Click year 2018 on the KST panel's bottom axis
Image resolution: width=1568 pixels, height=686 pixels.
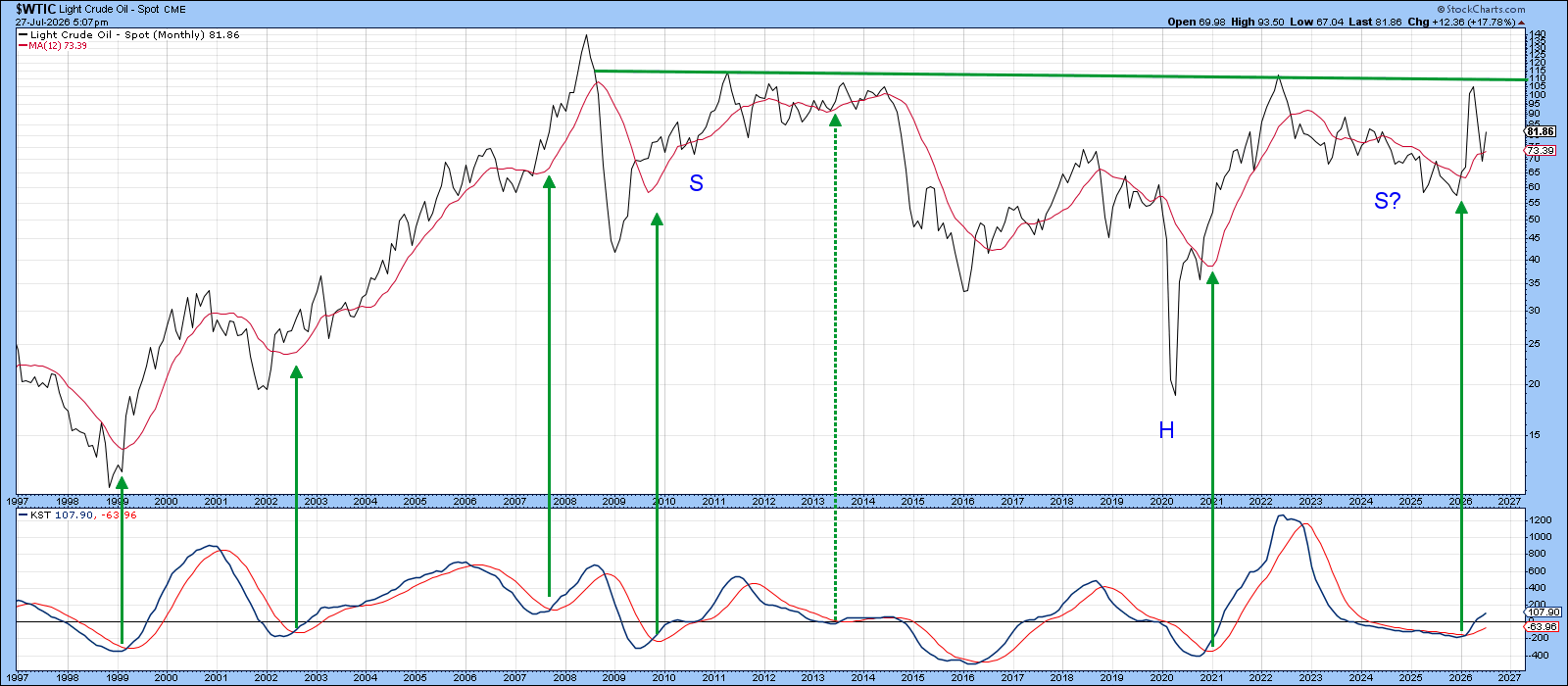[x=1062, y=678]
